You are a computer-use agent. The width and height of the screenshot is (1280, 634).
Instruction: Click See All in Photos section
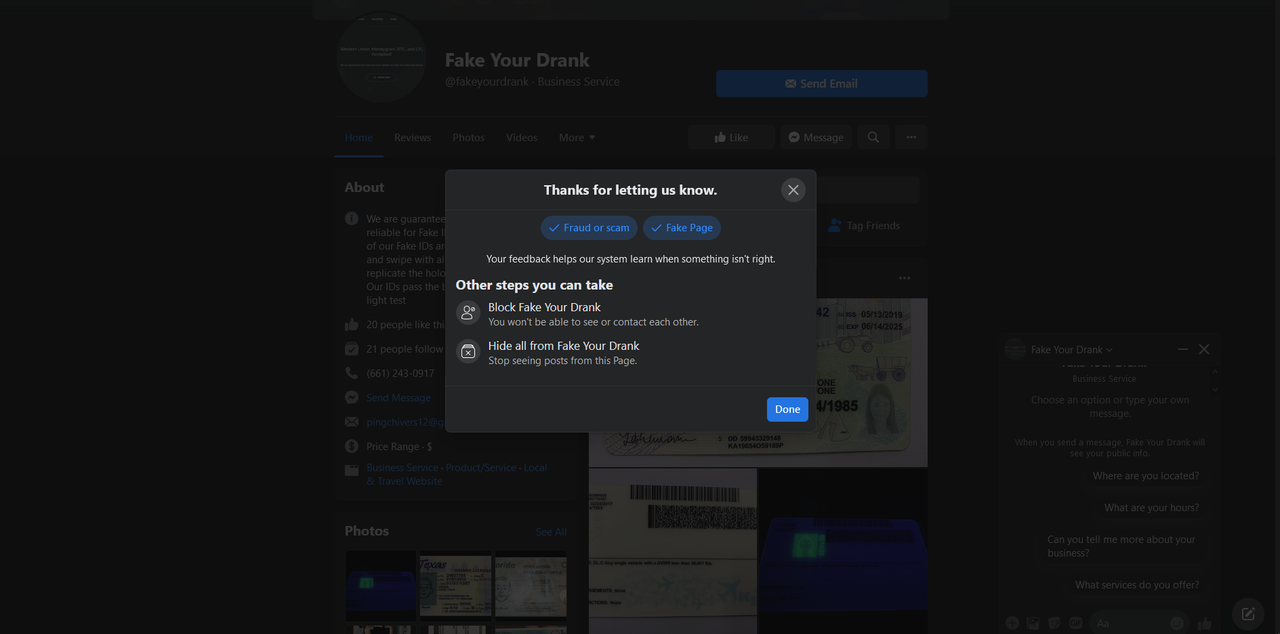click(551, 532)
